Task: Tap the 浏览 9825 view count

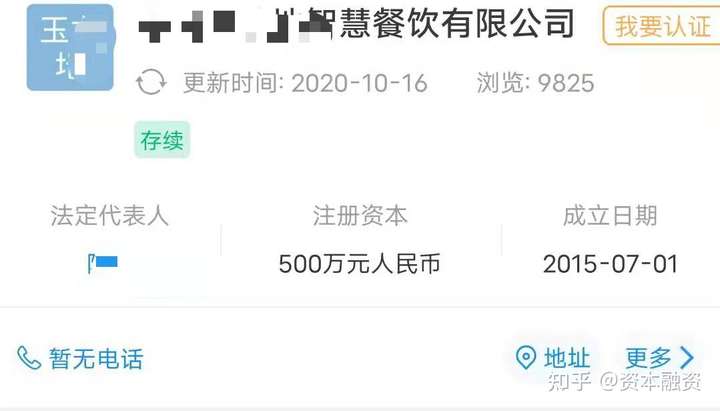Action: point(535,83)
